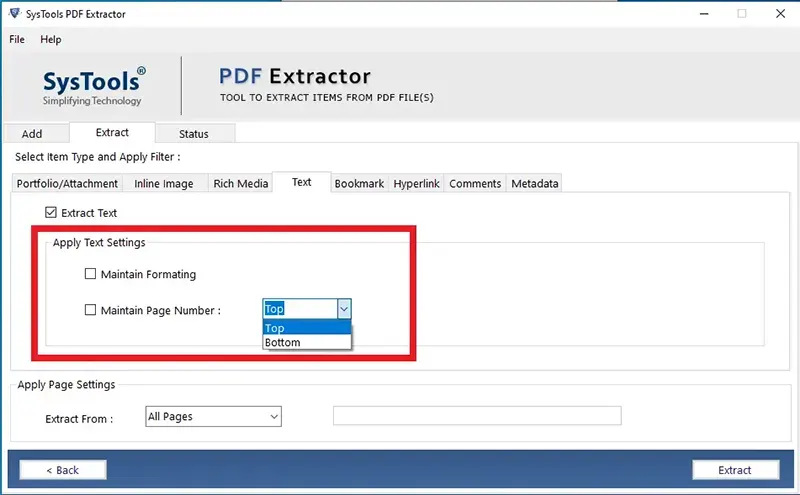Open the Extract From All Pages dropdown
Viewport: 800px width, 495px height.
coord(213,416)
